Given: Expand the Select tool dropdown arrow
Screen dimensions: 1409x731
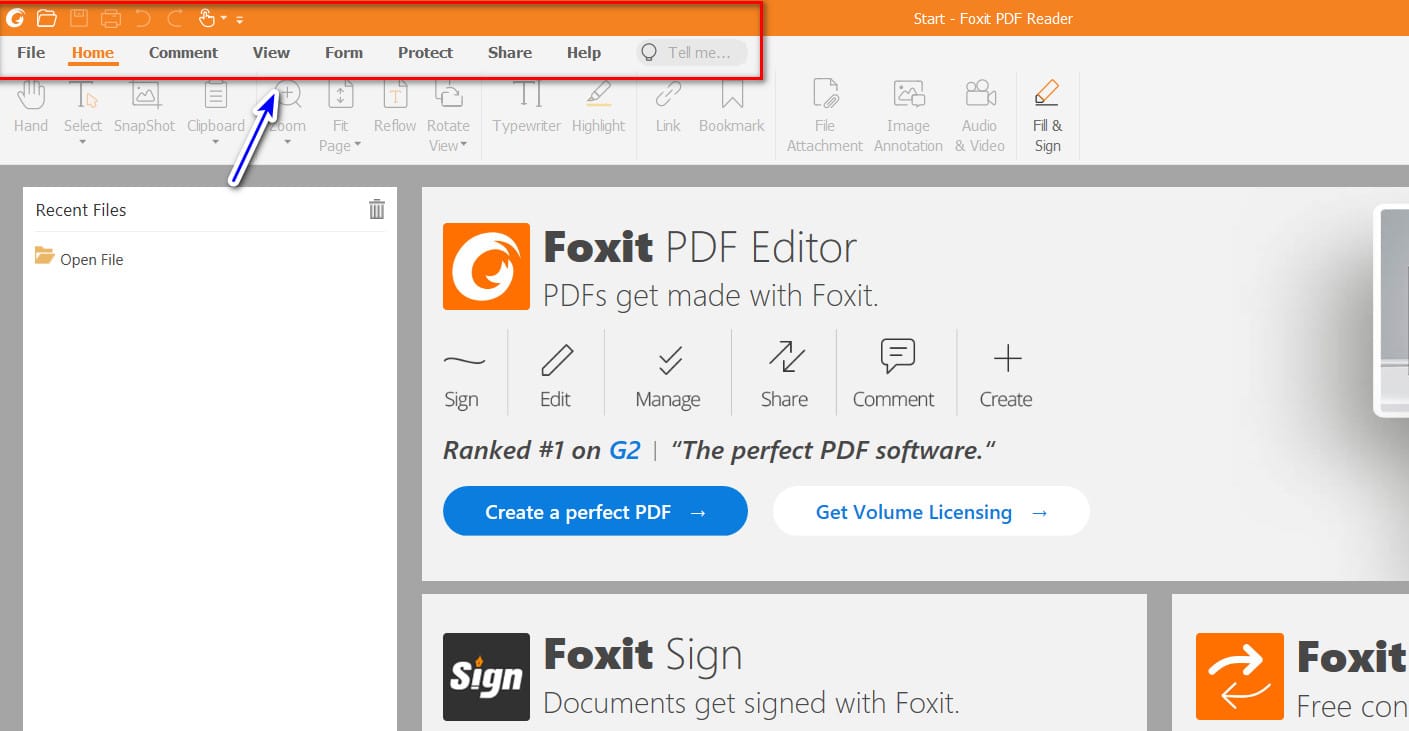Looking at the screenshot, I should [x=82, y=143].
